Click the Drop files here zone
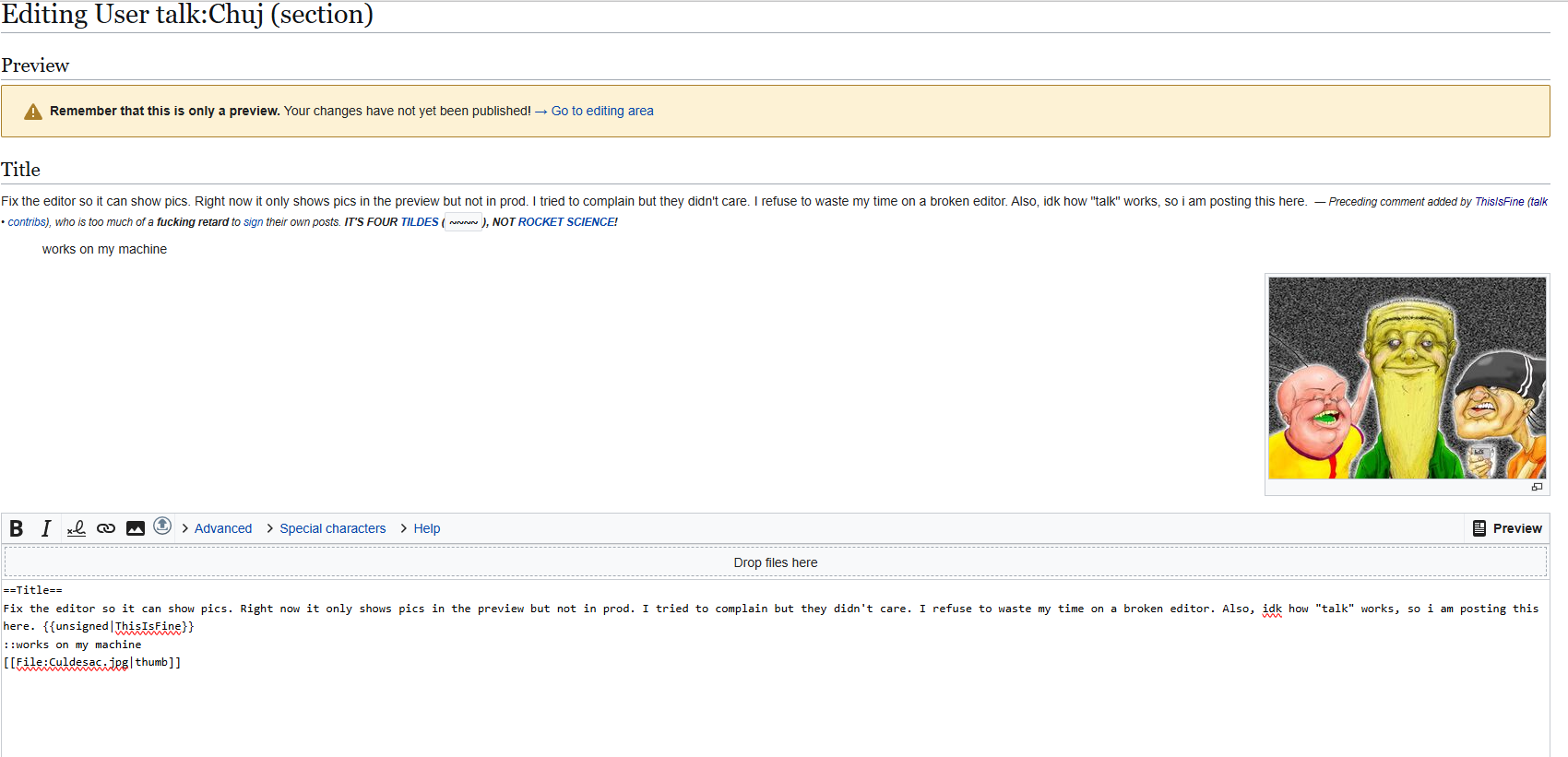1568x757 pixels. tap(775, 562)
